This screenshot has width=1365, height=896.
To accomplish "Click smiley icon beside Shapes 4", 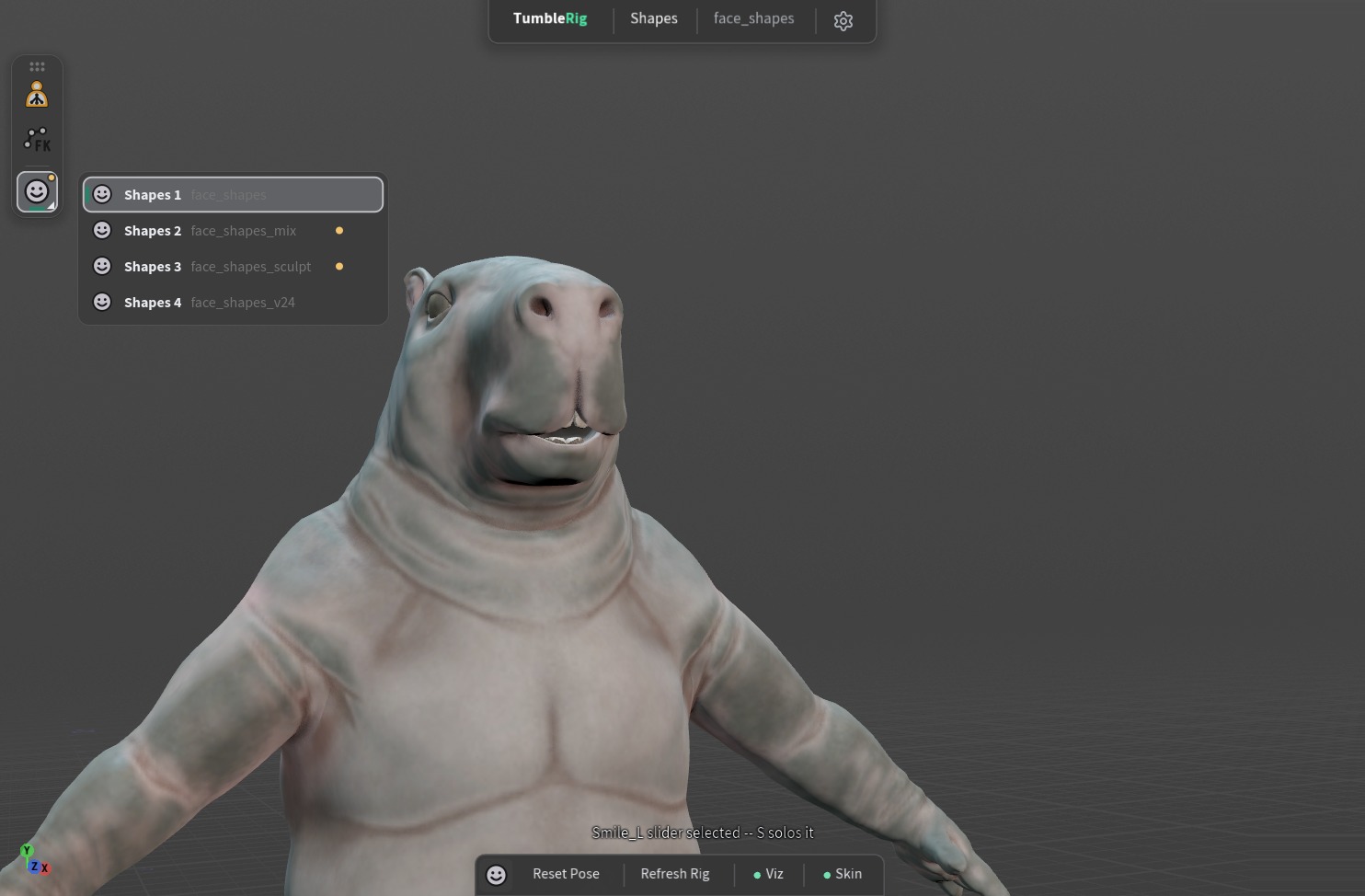I will (x=102, y=302).
